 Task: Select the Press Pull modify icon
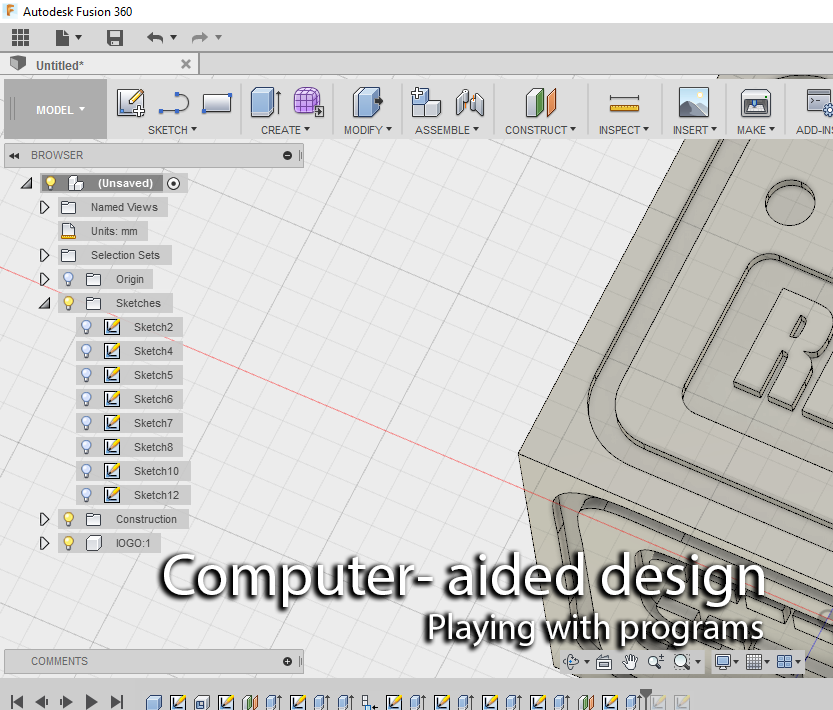click(x=367, y=102)
